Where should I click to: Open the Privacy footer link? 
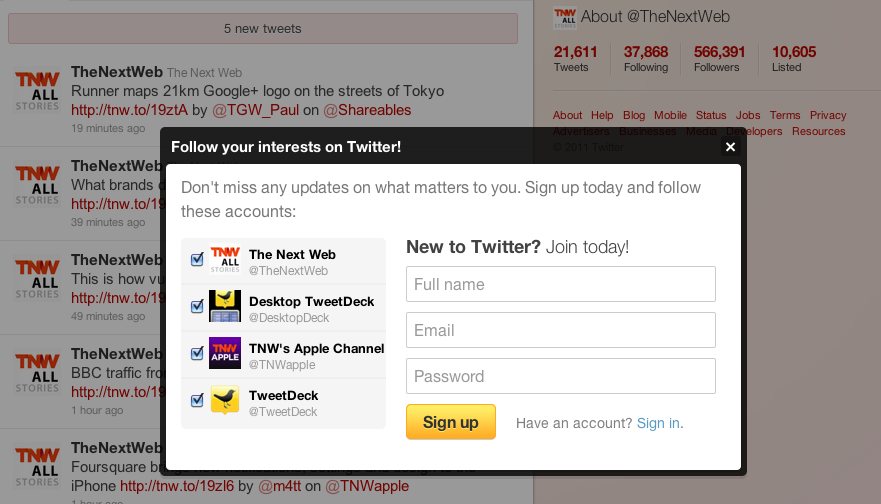(x=828, y=115)
